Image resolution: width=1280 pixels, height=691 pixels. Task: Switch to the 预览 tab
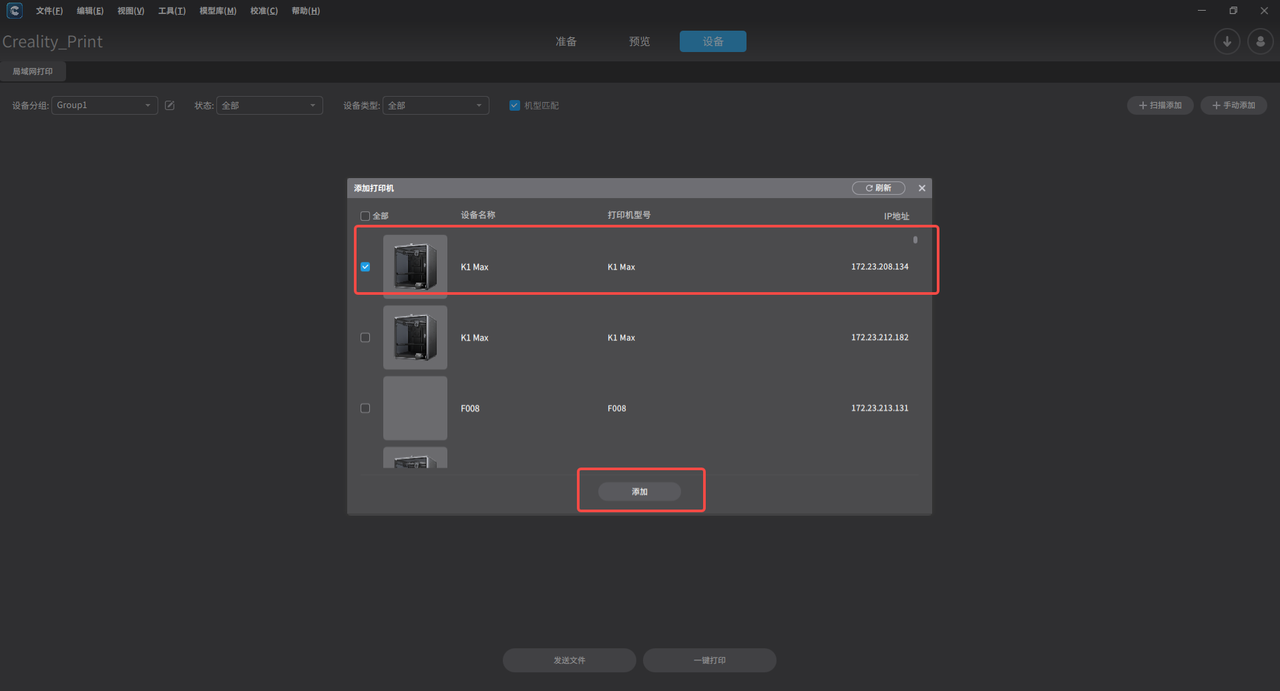coord(639,42)
